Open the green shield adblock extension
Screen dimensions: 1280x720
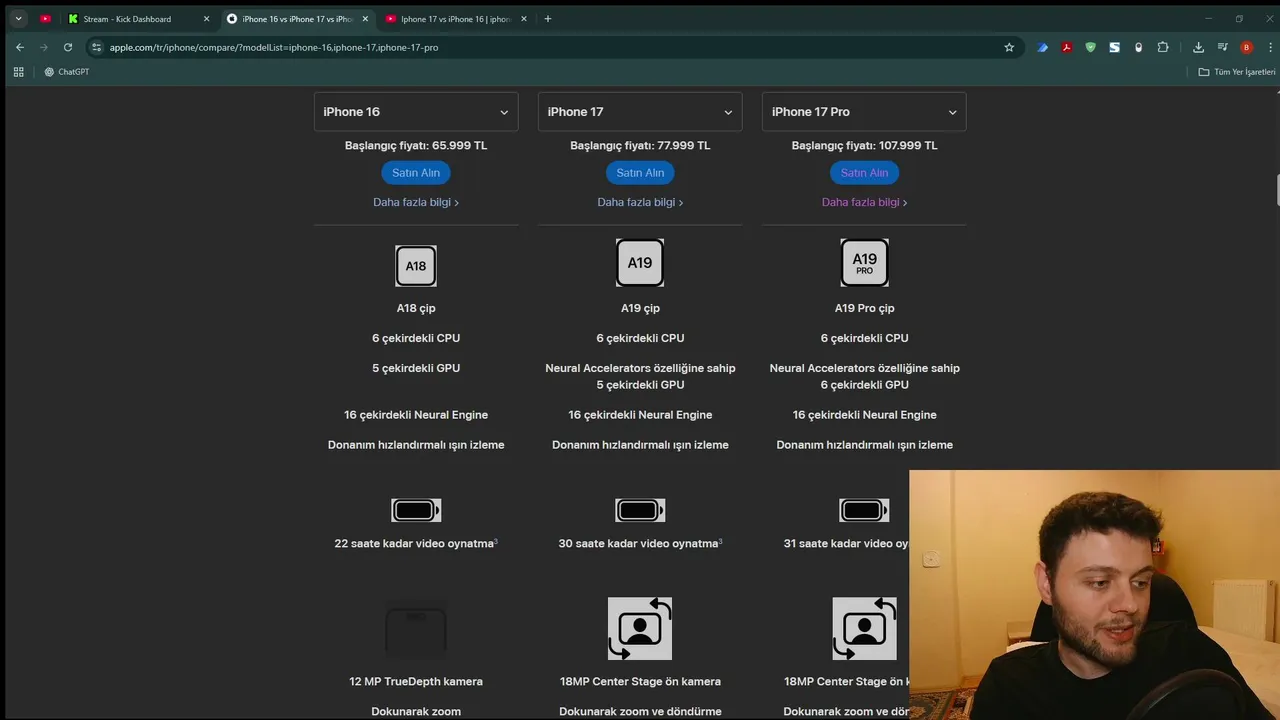[1091, 47]
